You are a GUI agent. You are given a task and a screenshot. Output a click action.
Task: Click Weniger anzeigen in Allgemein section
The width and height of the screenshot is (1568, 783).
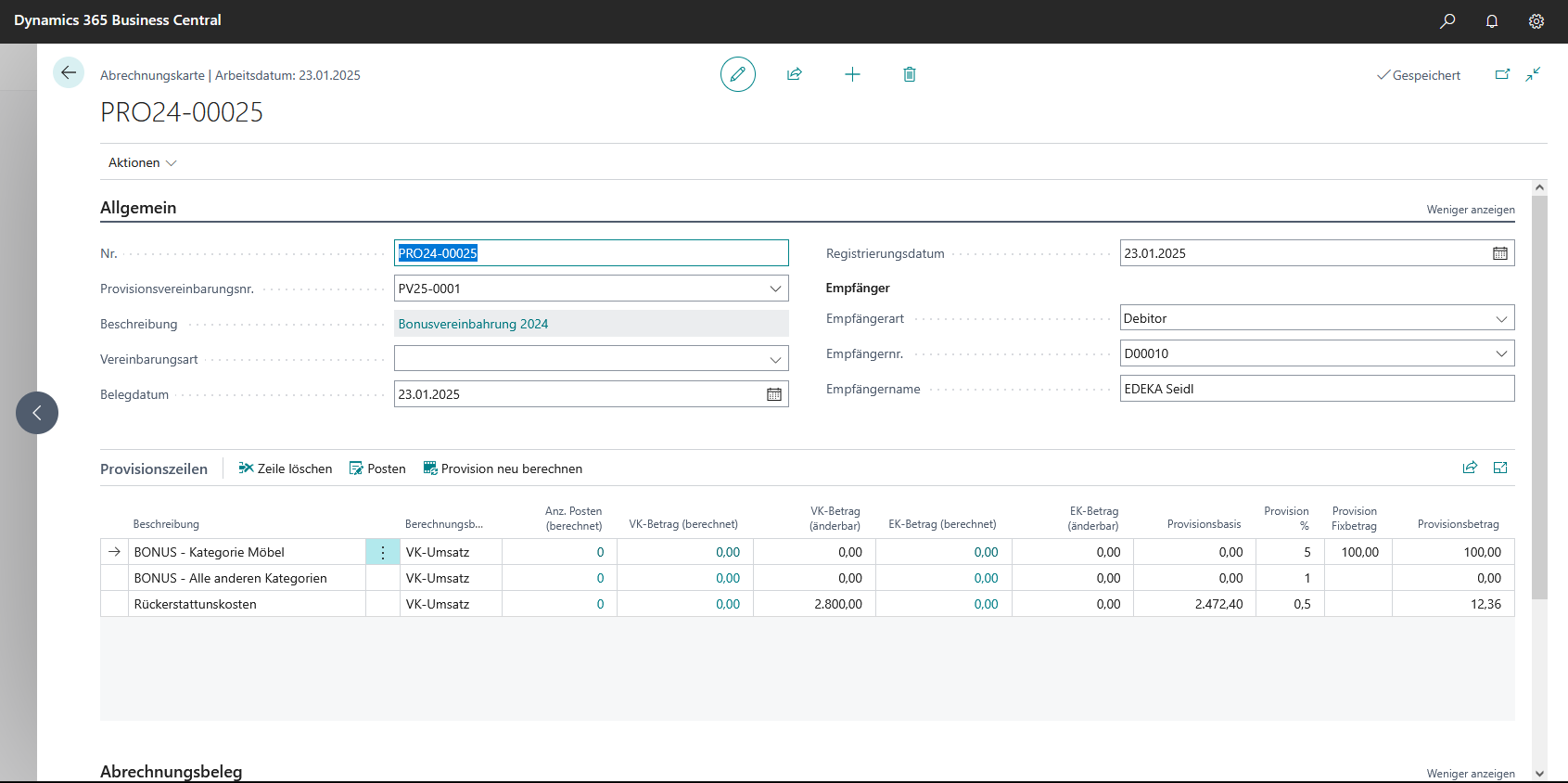[1470, 210]
